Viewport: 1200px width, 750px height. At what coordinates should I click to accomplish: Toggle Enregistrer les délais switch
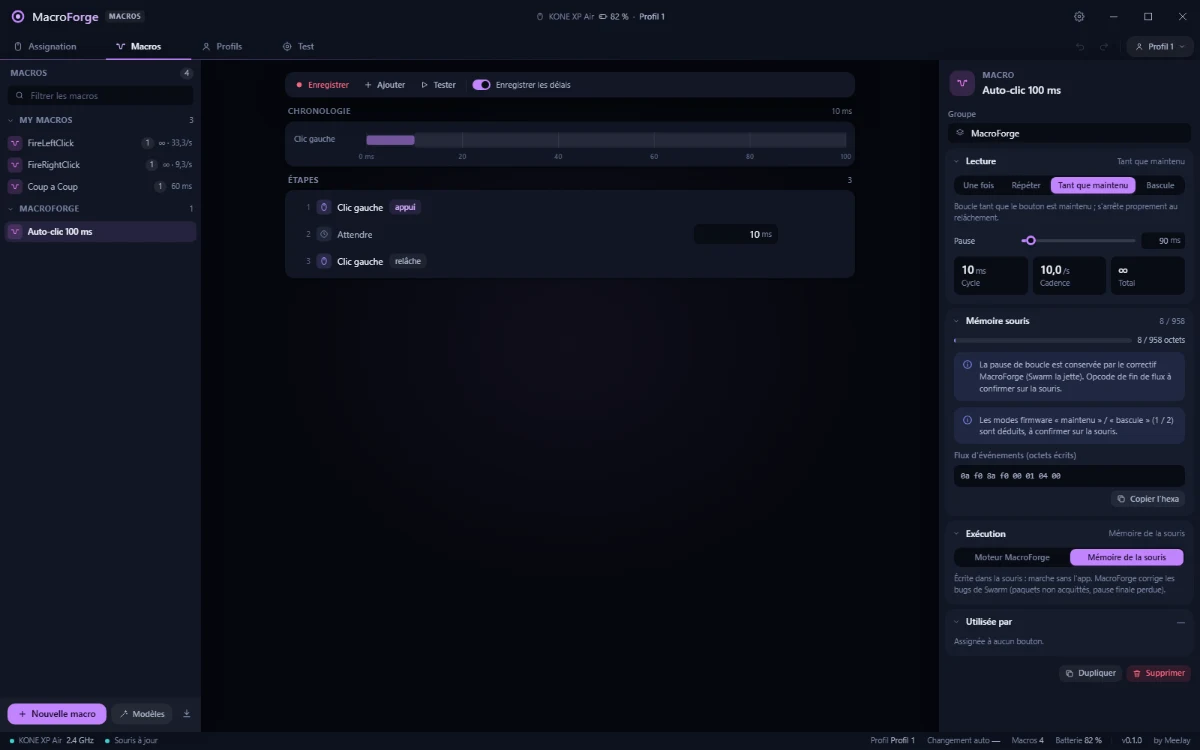coord(481,85)
